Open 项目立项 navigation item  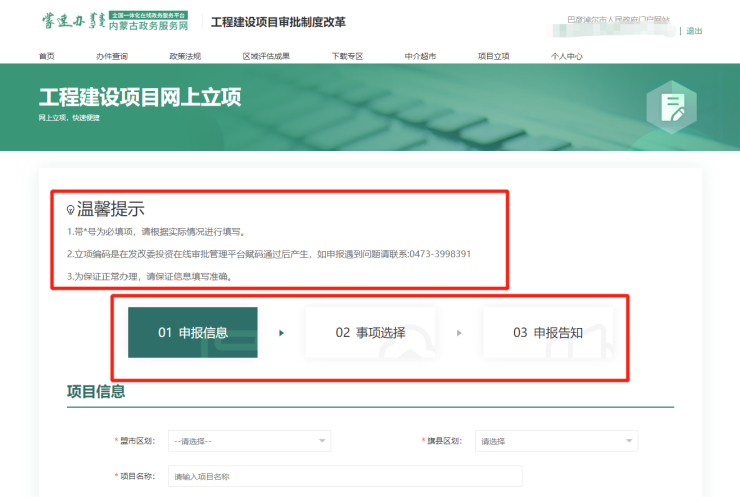click(493, 56)
